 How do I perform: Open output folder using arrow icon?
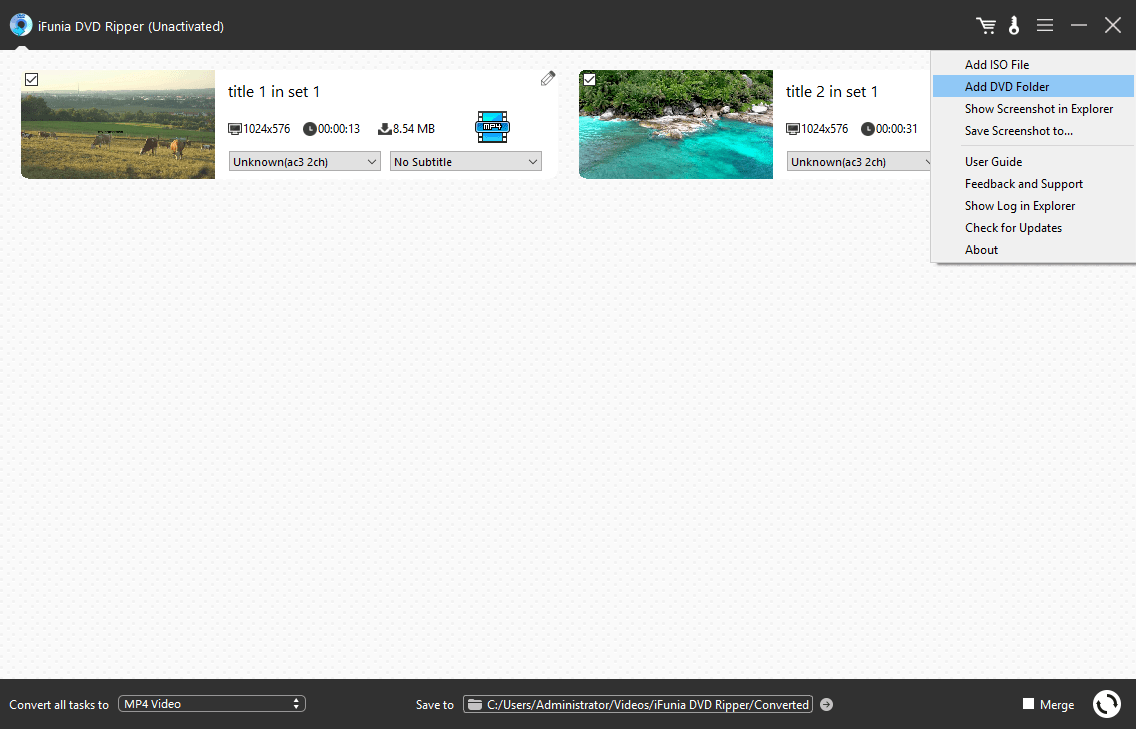click(x=826, y=704)
